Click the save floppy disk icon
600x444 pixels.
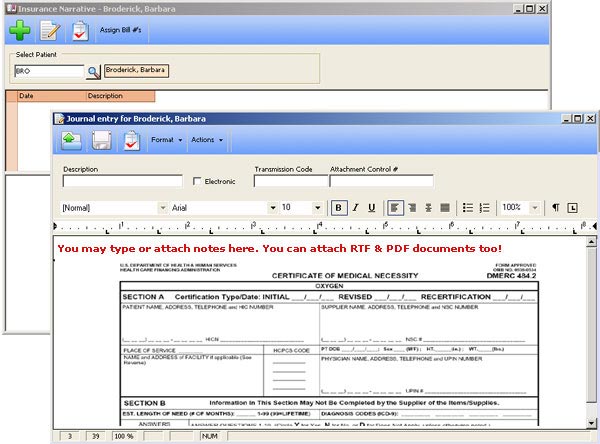101,140
